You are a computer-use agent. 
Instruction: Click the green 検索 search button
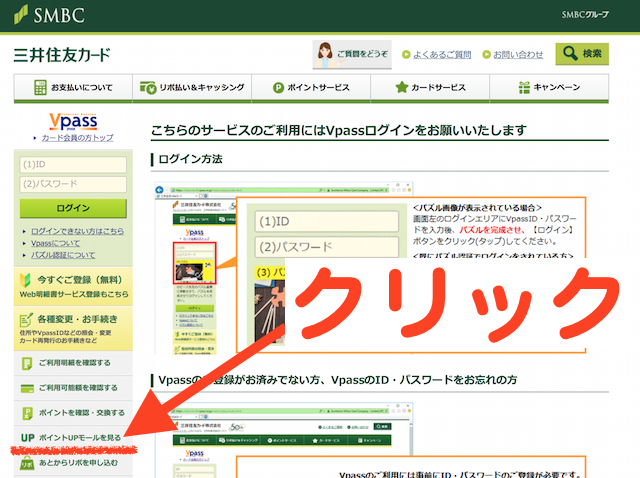click(x=582, y=53)
